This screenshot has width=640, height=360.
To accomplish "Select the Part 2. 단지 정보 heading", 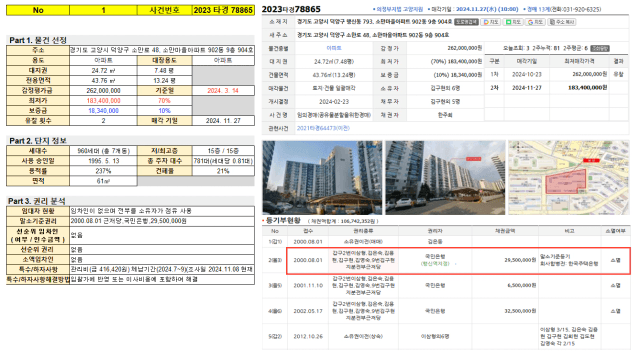I will pyautogui.click(x=38, y=141).
